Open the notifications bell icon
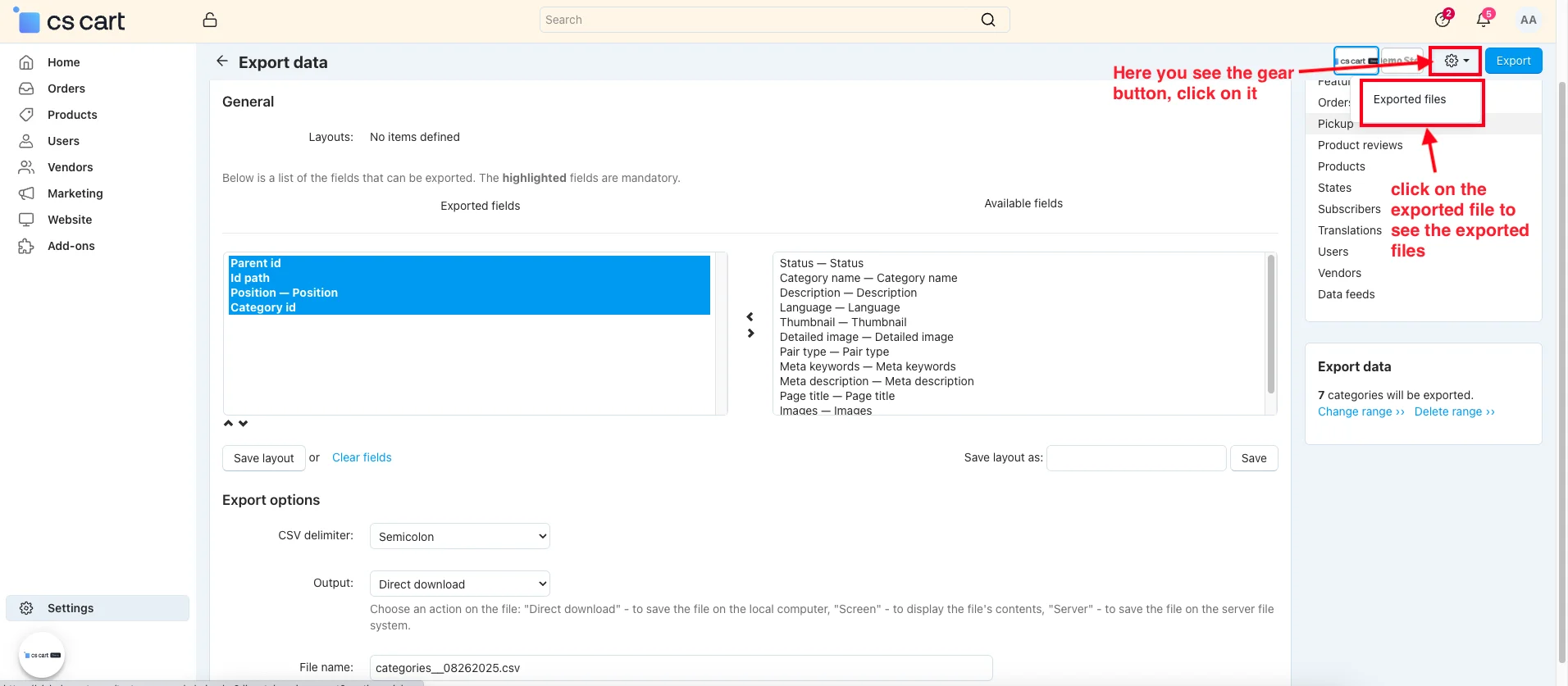Viewport: 1568px width, 686px height. (x=1484, y=20)
